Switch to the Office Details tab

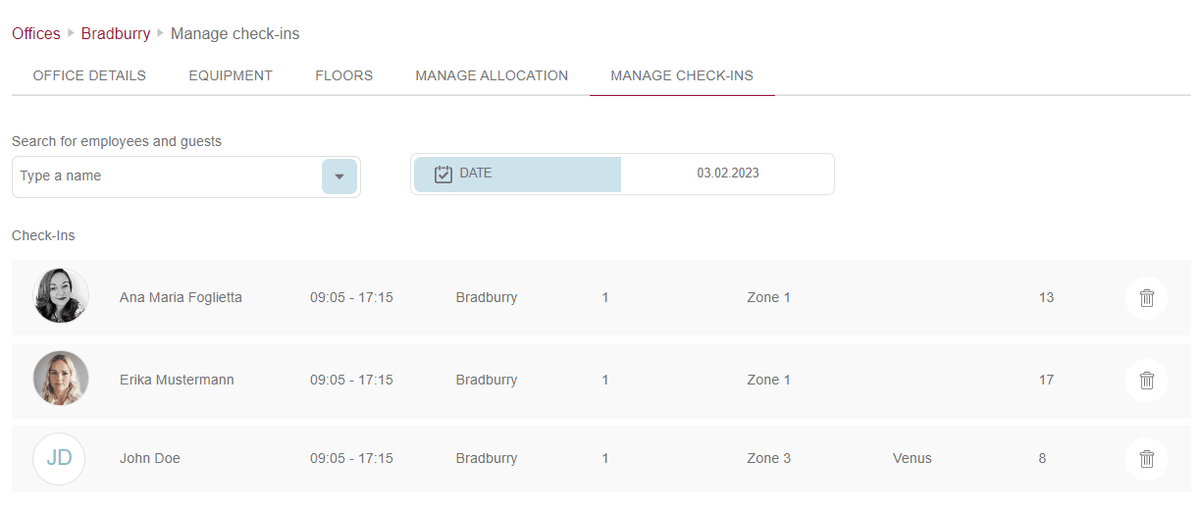89,76
